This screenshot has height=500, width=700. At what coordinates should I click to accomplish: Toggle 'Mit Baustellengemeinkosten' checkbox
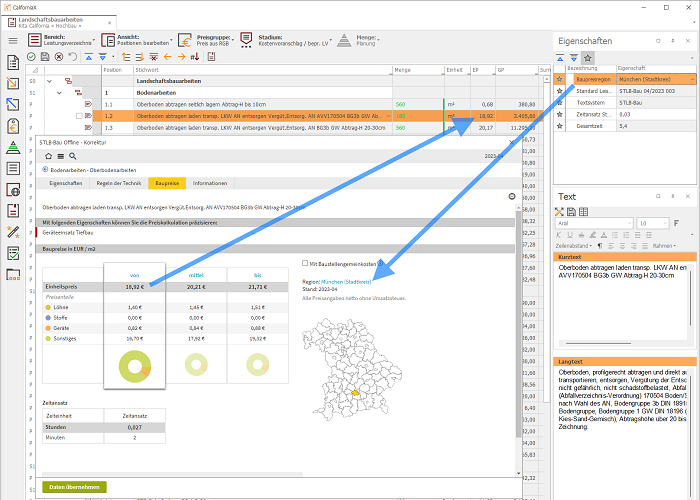tap(305, 263)
